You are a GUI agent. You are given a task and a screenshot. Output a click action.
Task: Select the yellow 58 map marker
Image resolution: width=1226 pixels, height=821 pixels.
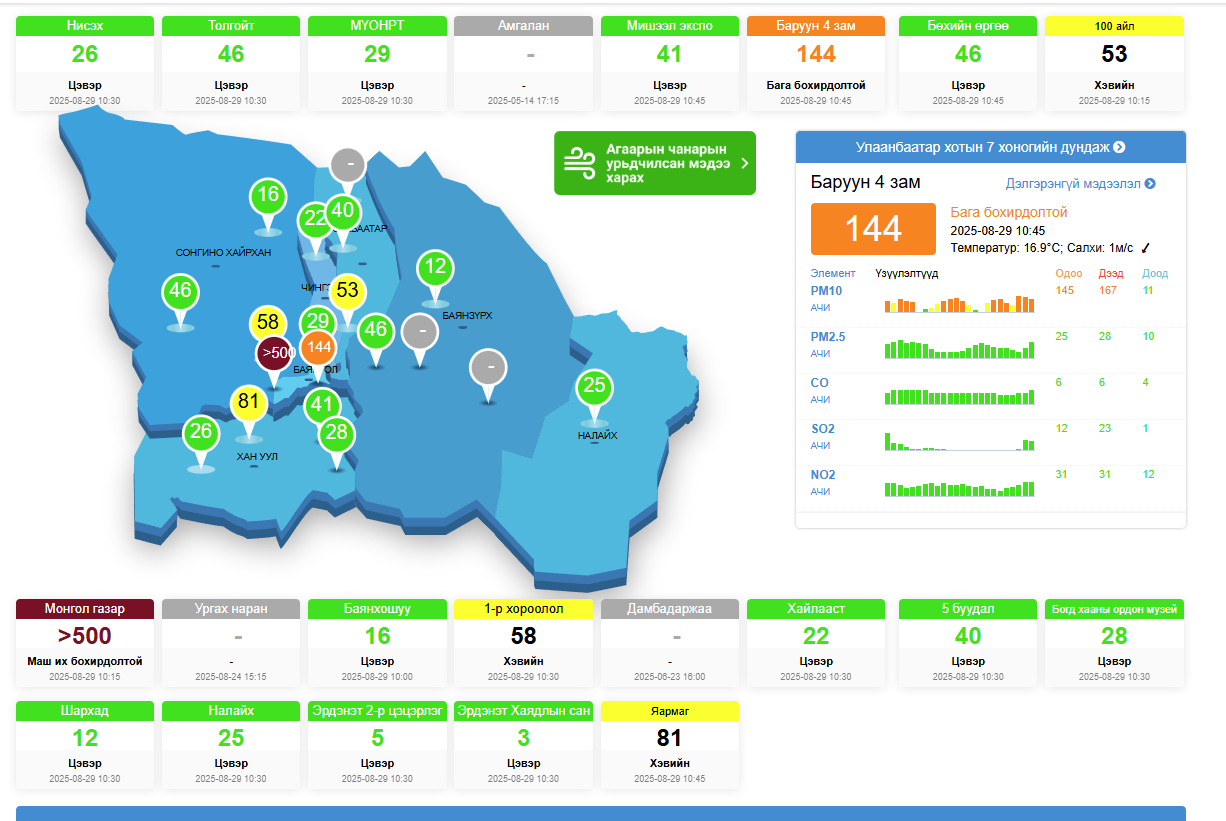(267, 323)
